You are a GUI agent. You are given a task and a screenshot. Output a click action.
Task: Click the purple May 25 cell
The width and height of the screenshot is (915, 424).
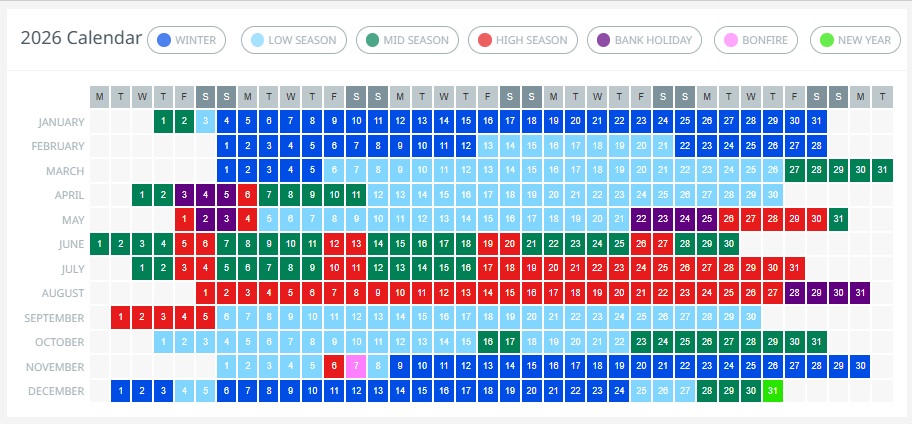coord(707,219)
